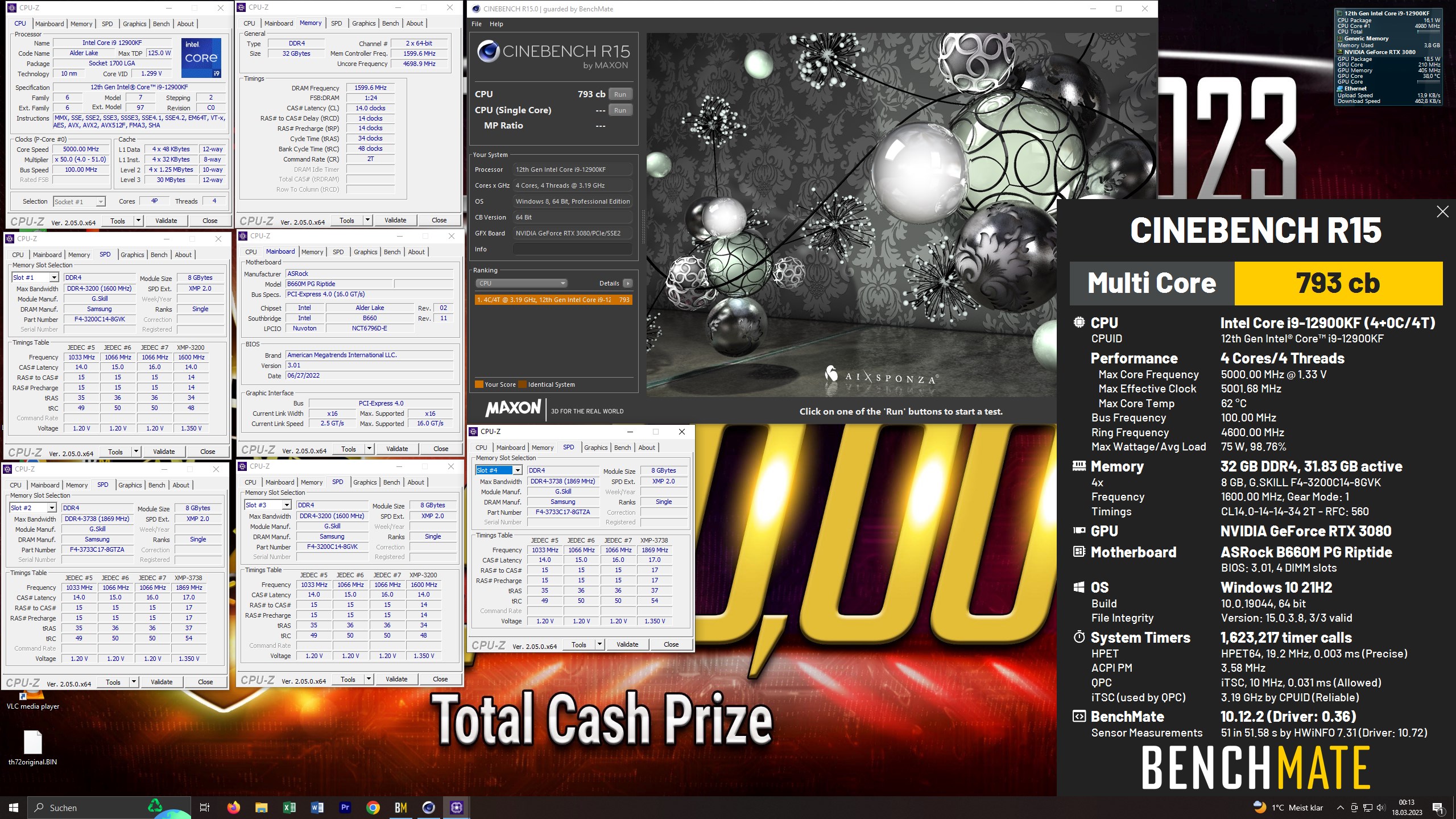Image resolution: width=1456 pixels, height=819 pixels.
Task: Click the 793 cb Multi Core score in BenchMate
Action: (x=1338, y=283)
